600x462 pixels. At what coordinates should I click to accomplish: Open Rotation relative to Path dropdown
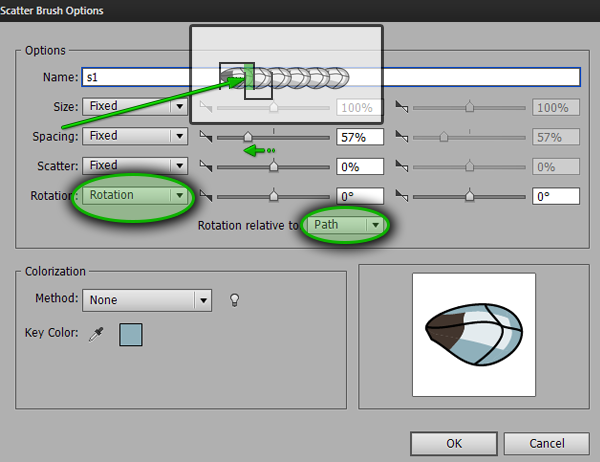pos(346,225)
